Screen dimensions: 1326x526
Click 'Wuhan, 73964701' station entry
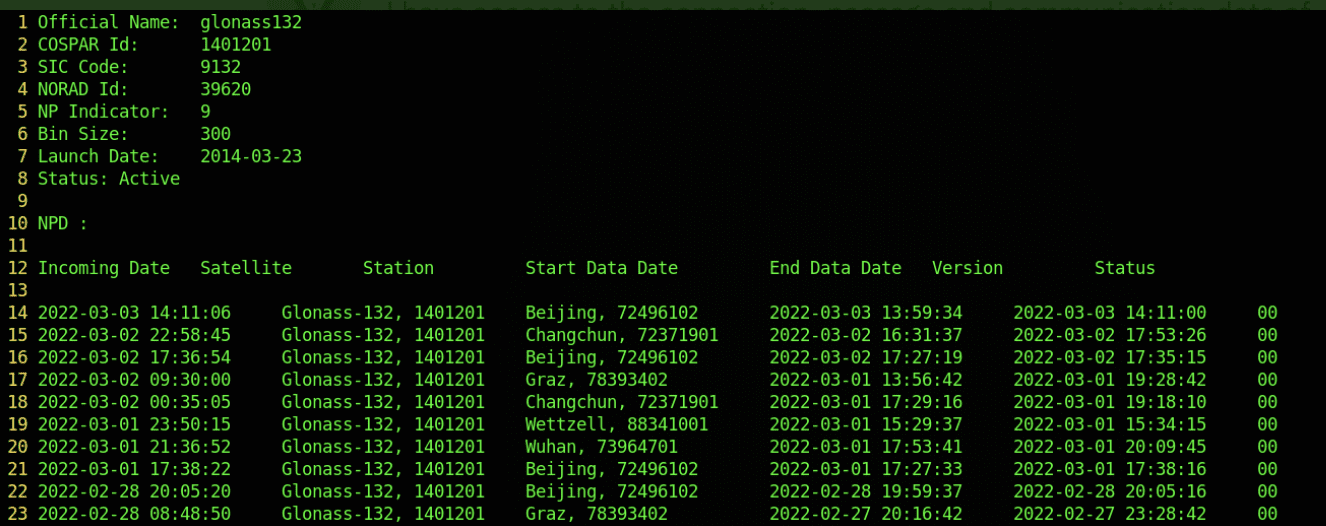(x=602, y=447)
